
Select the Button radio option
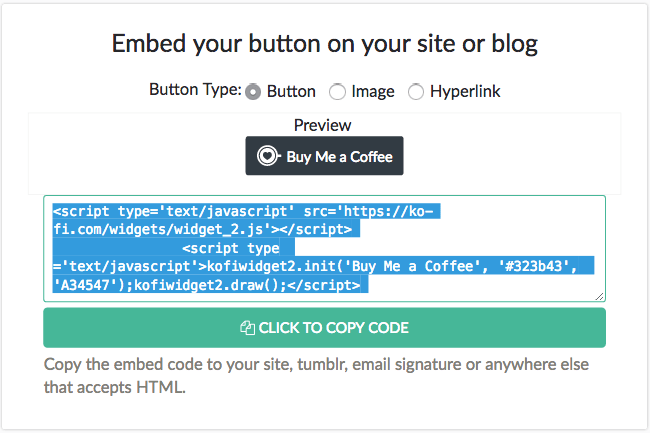(x=253, y=92)
